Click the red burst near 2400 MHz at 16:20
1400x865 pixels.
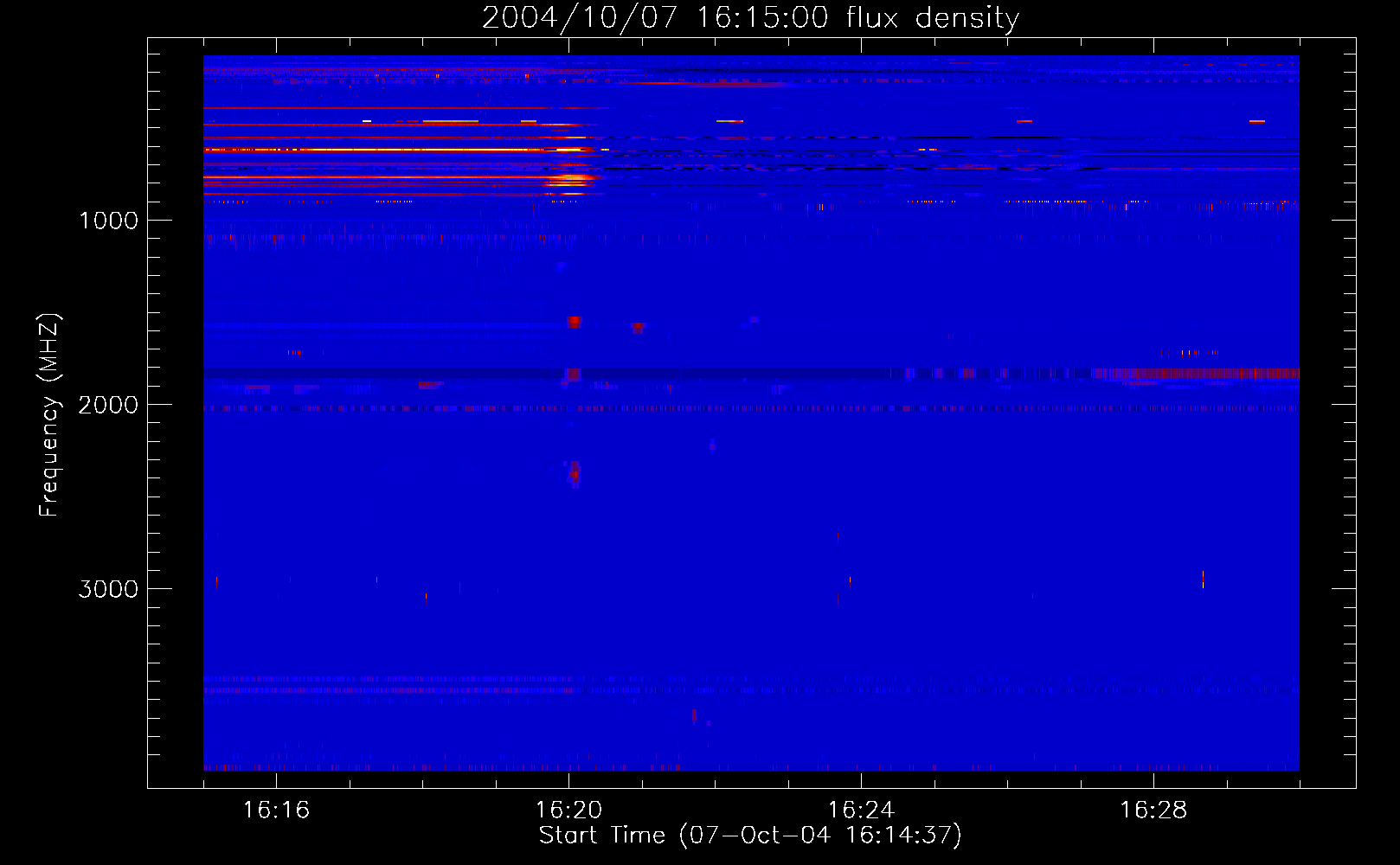[575, 473]
